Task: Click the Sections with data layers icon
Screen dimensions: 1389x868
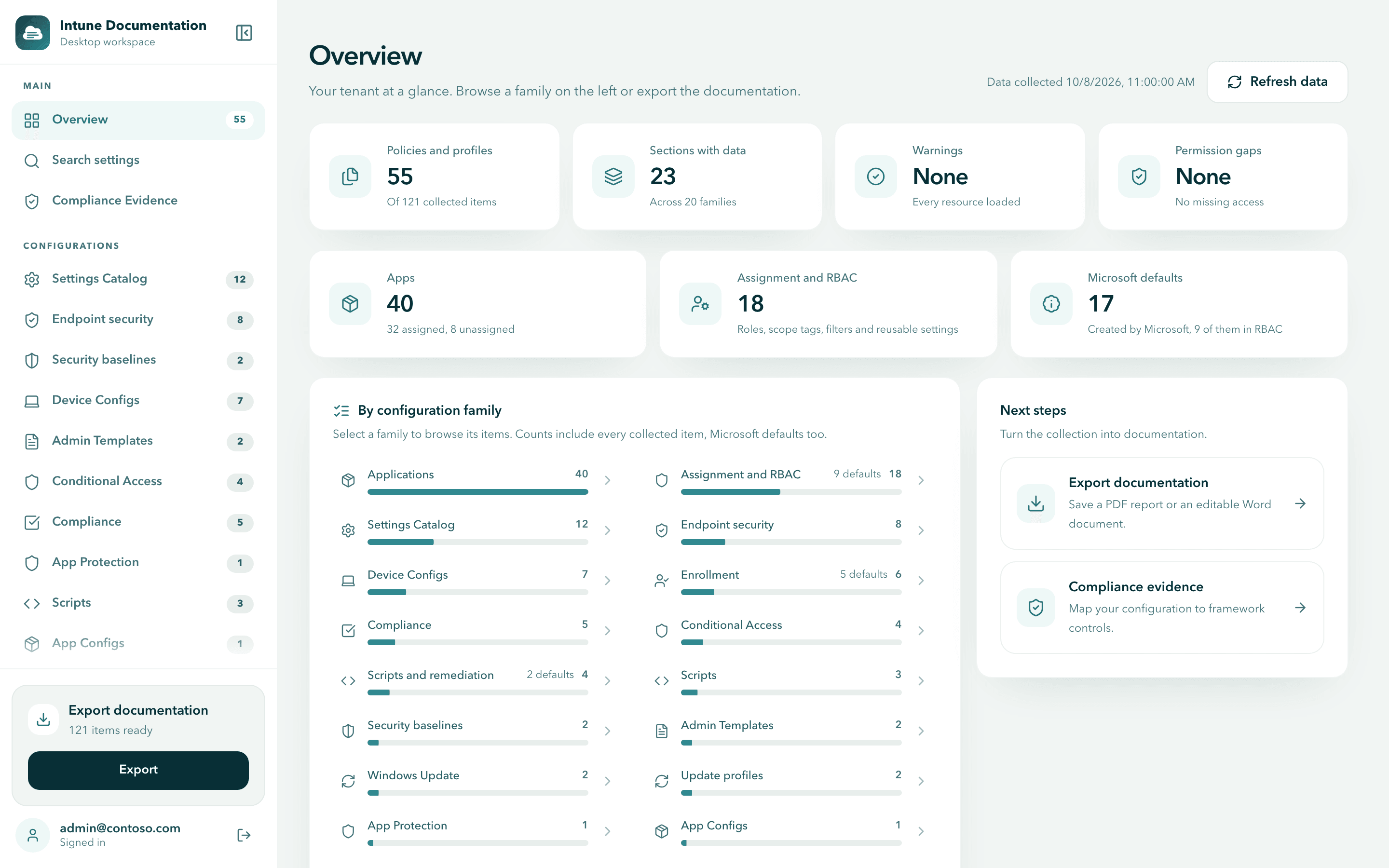Action: [x=613, y=176]
